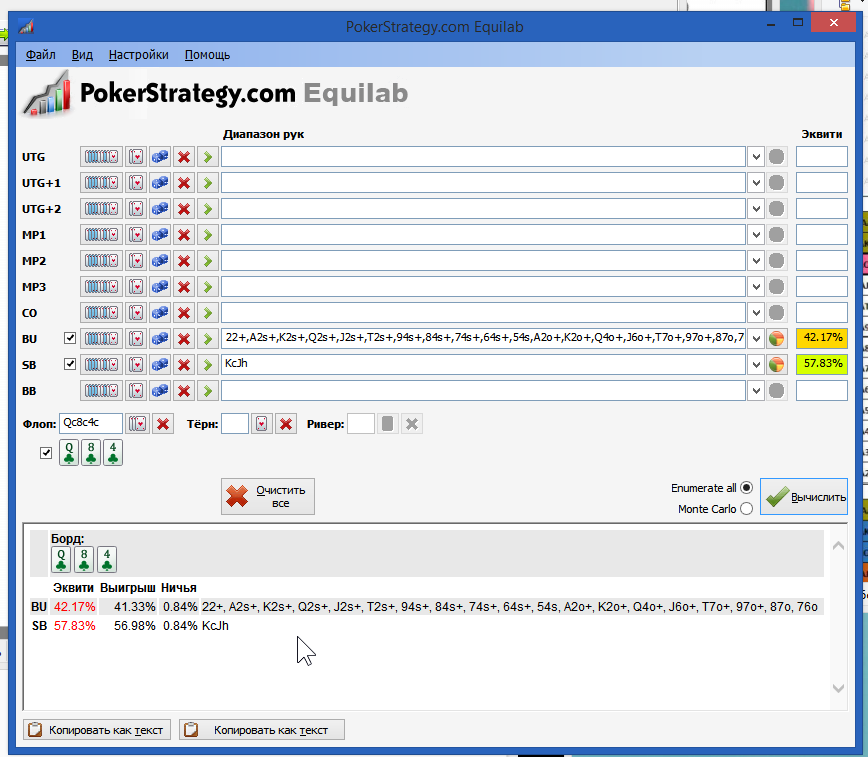Click Очистить все clear all button

(268, 497)
